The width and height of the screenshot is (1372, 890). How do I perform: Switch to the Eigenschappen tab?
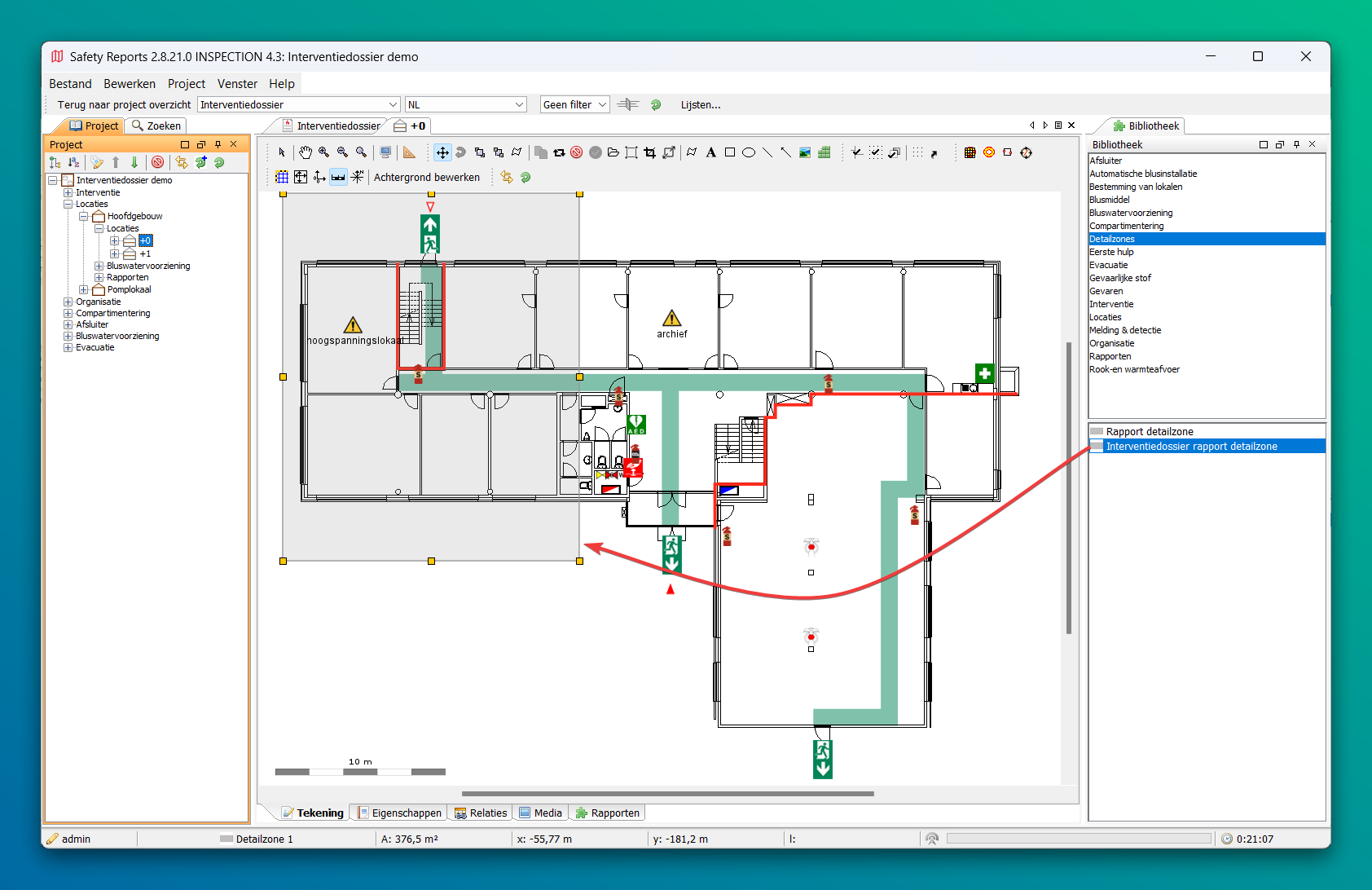tap(399, 813)
